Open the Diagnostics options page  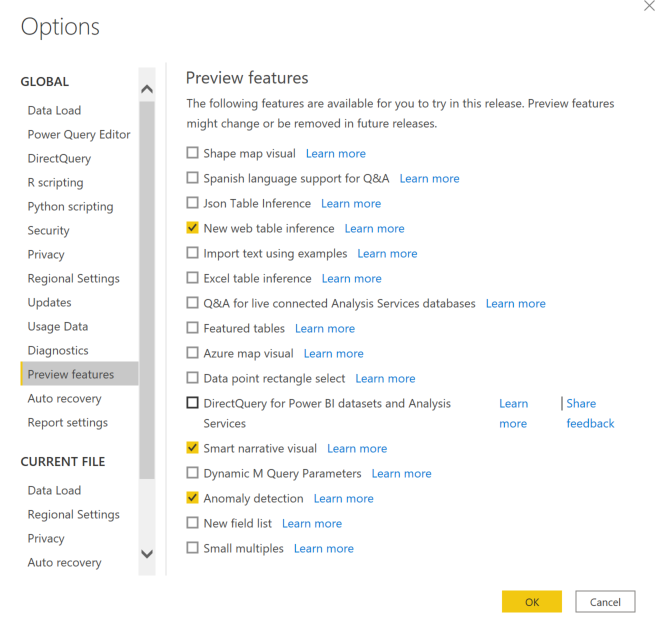click(58, 351)
